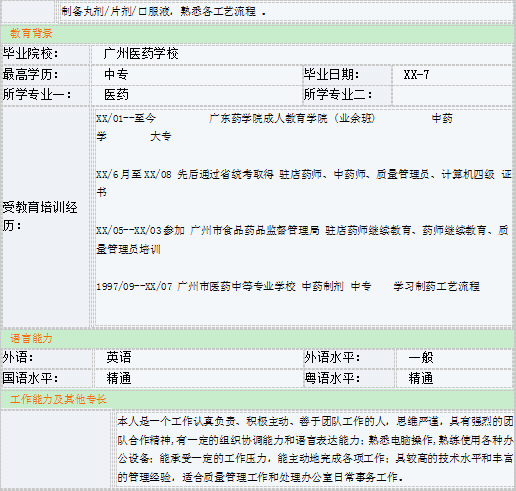Click the 驻店药师 certificate entry line

point(303,183)
